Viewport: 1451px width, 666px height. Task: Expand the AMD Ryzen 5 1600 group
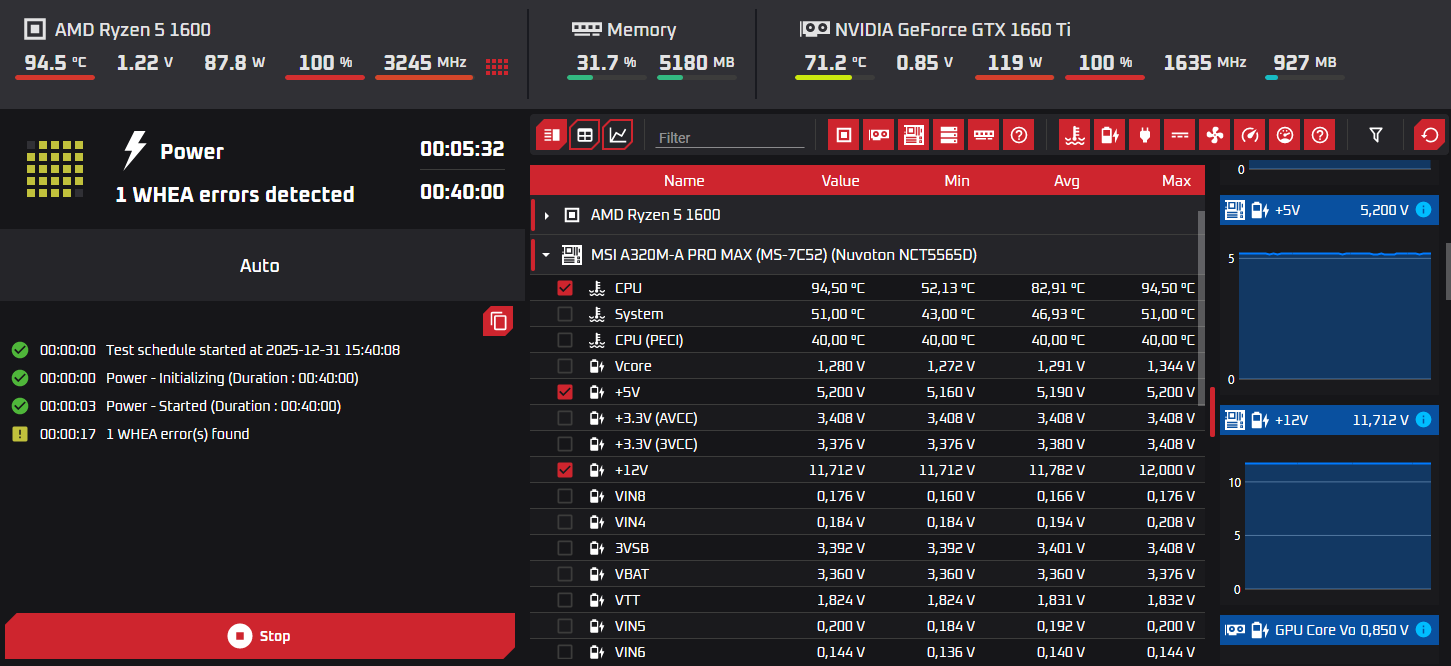click(x=547, y=215)
